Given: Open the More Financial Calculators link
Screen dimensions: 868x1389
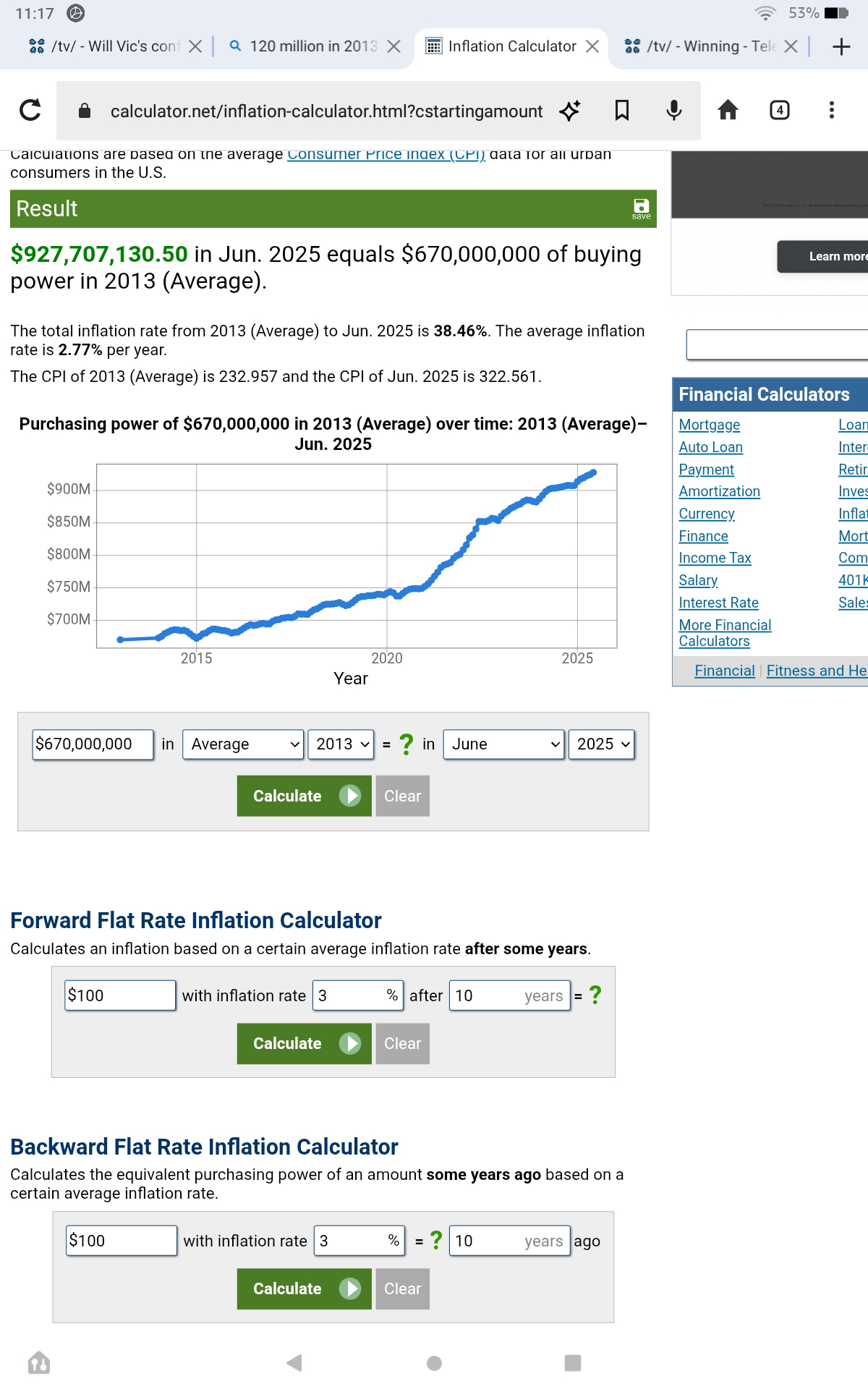Looking at the screenshot, I should point(726,633).
